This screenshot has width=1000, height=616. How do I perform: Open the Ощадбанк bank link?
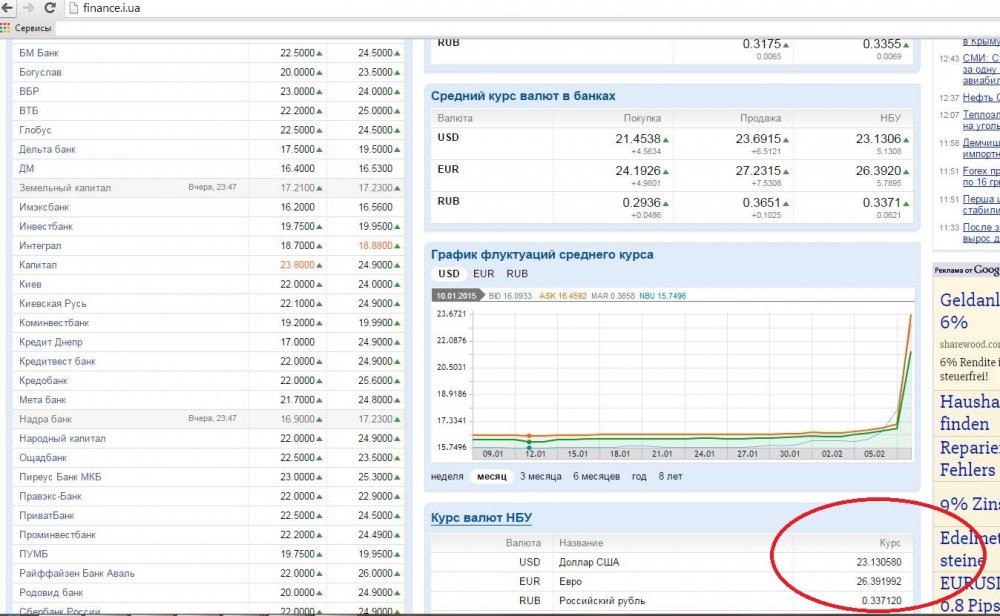[44, 458]
